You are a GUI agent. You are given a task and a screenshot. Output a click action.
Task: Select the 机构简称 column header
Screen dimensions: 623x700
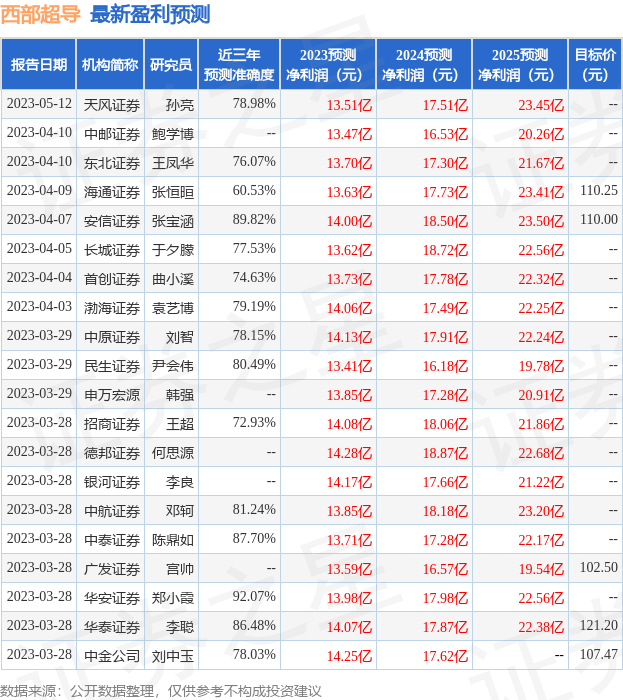110,64
